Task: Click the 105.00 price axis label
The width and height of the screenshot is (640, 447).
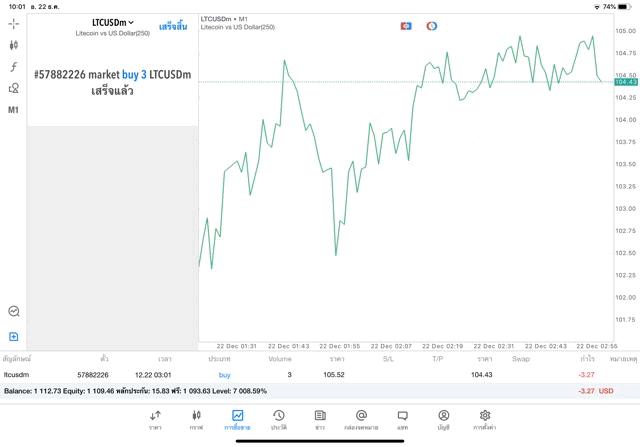Action: point(626,31)
